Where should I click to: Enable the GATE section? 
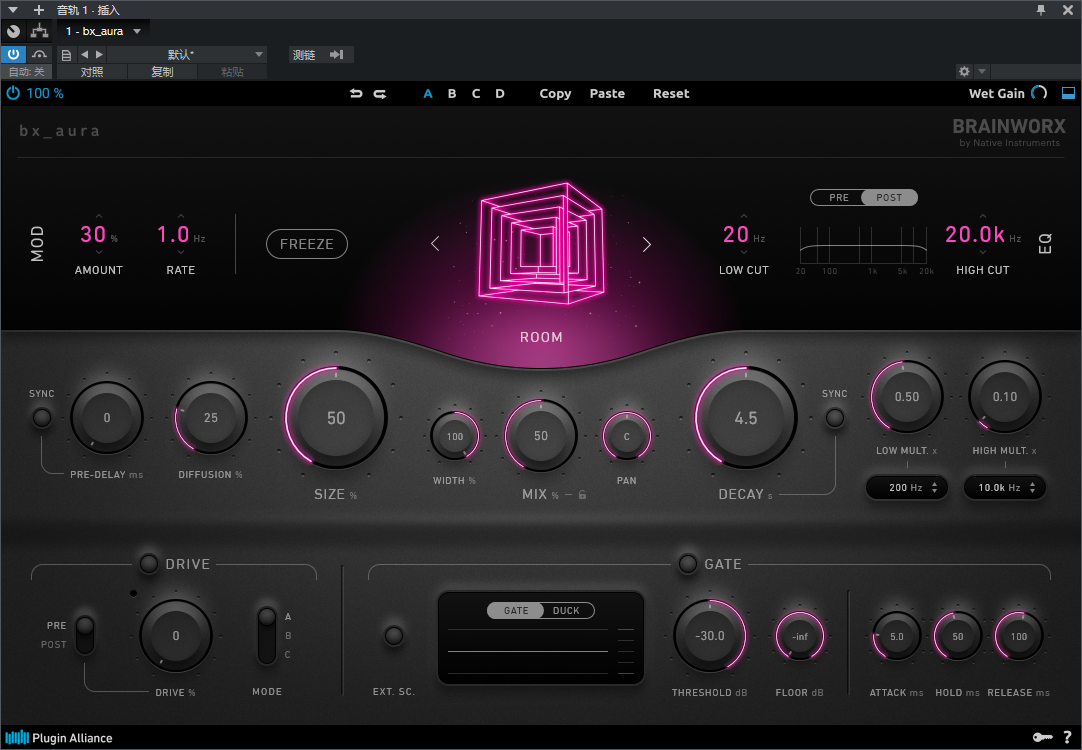(x=687, y=564)
